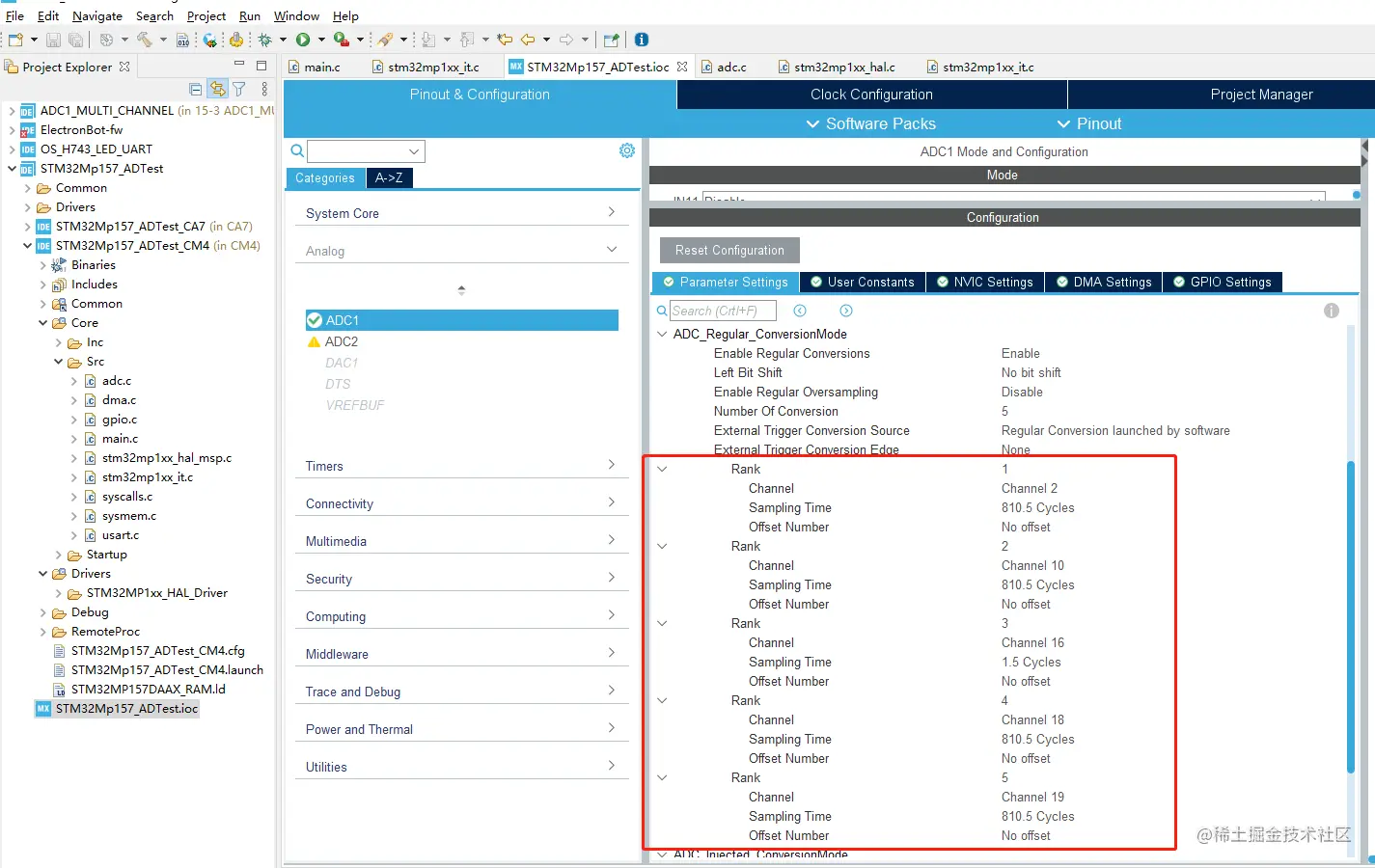
Task: Go to previous parameter search result
Action: click(800, 311)
